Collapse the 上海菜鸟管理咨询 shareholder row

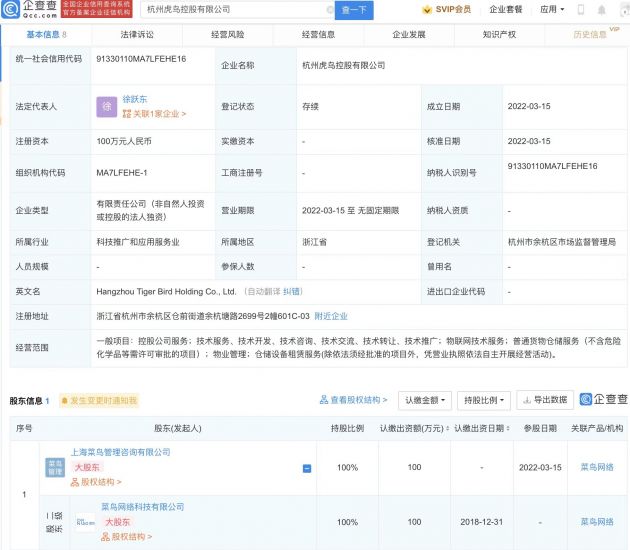307,468
